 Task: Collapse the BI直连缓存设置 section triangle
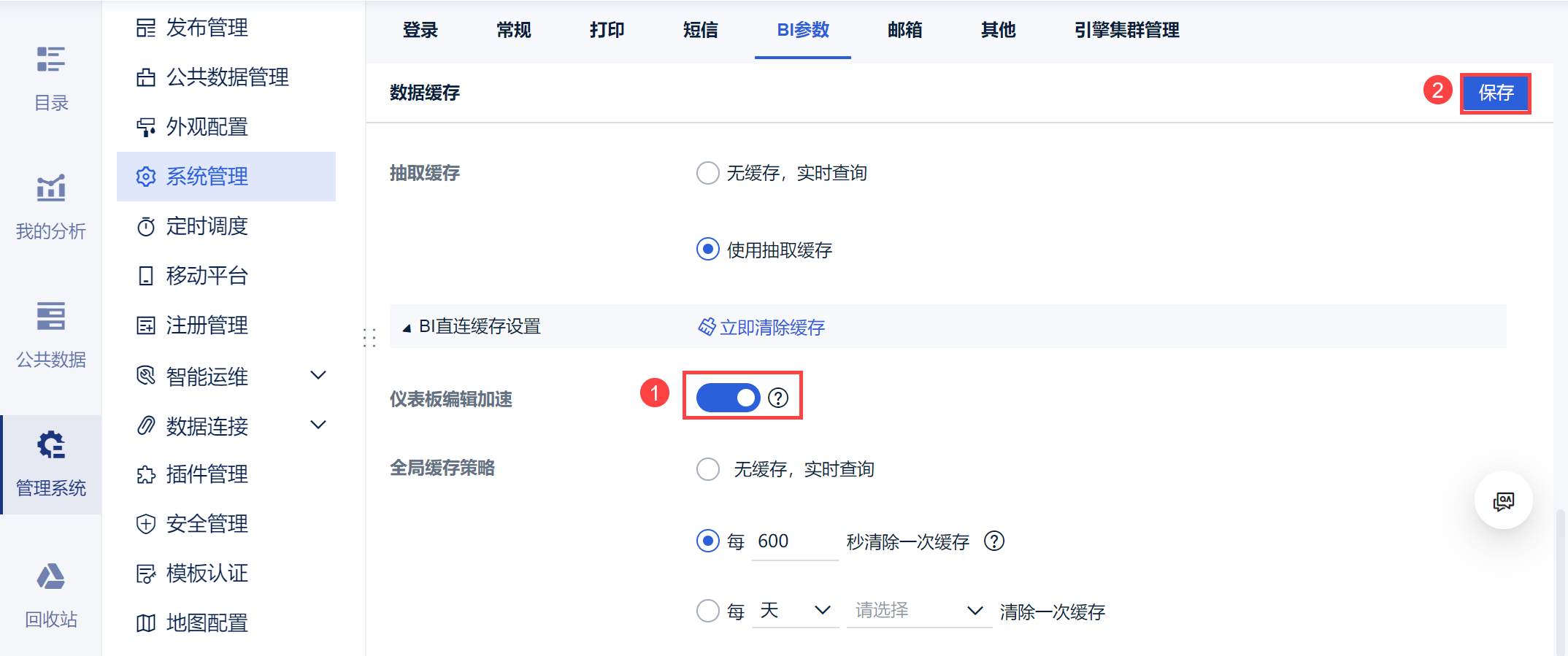[407, 328]
